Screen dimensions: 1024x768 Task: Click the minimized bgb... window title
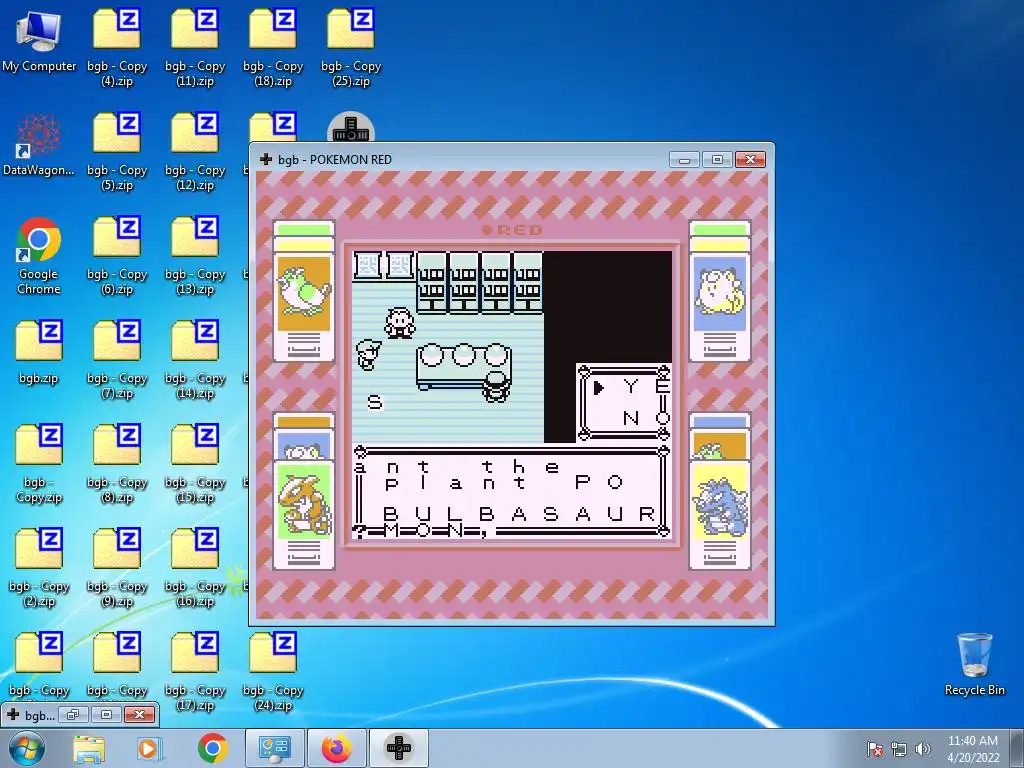click(x=40, y=715)
